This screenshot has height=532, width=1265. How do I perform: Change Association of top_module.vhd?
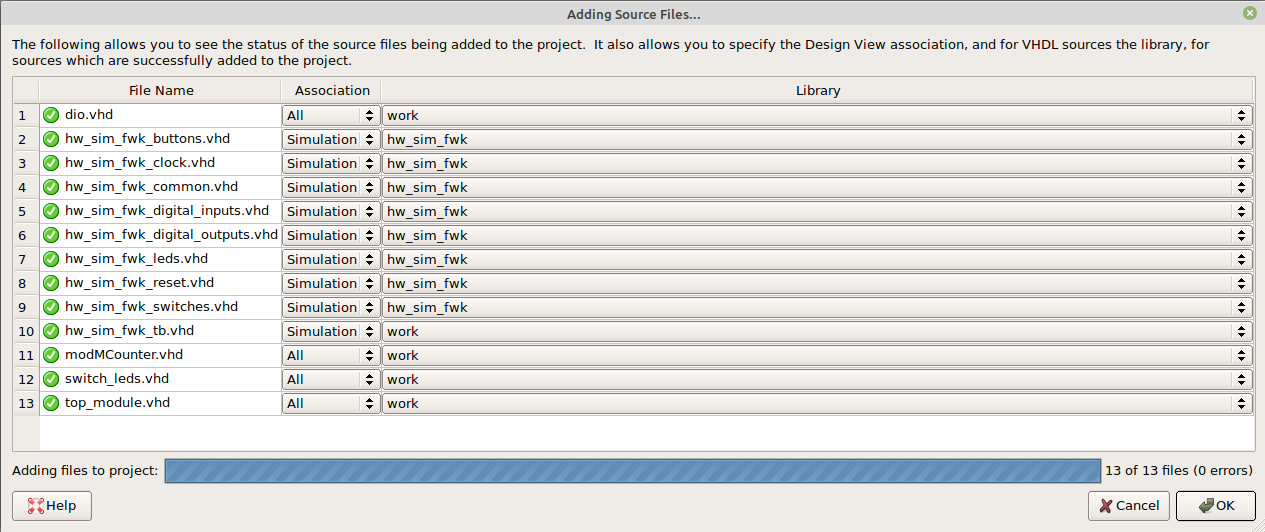coord(330,403)
